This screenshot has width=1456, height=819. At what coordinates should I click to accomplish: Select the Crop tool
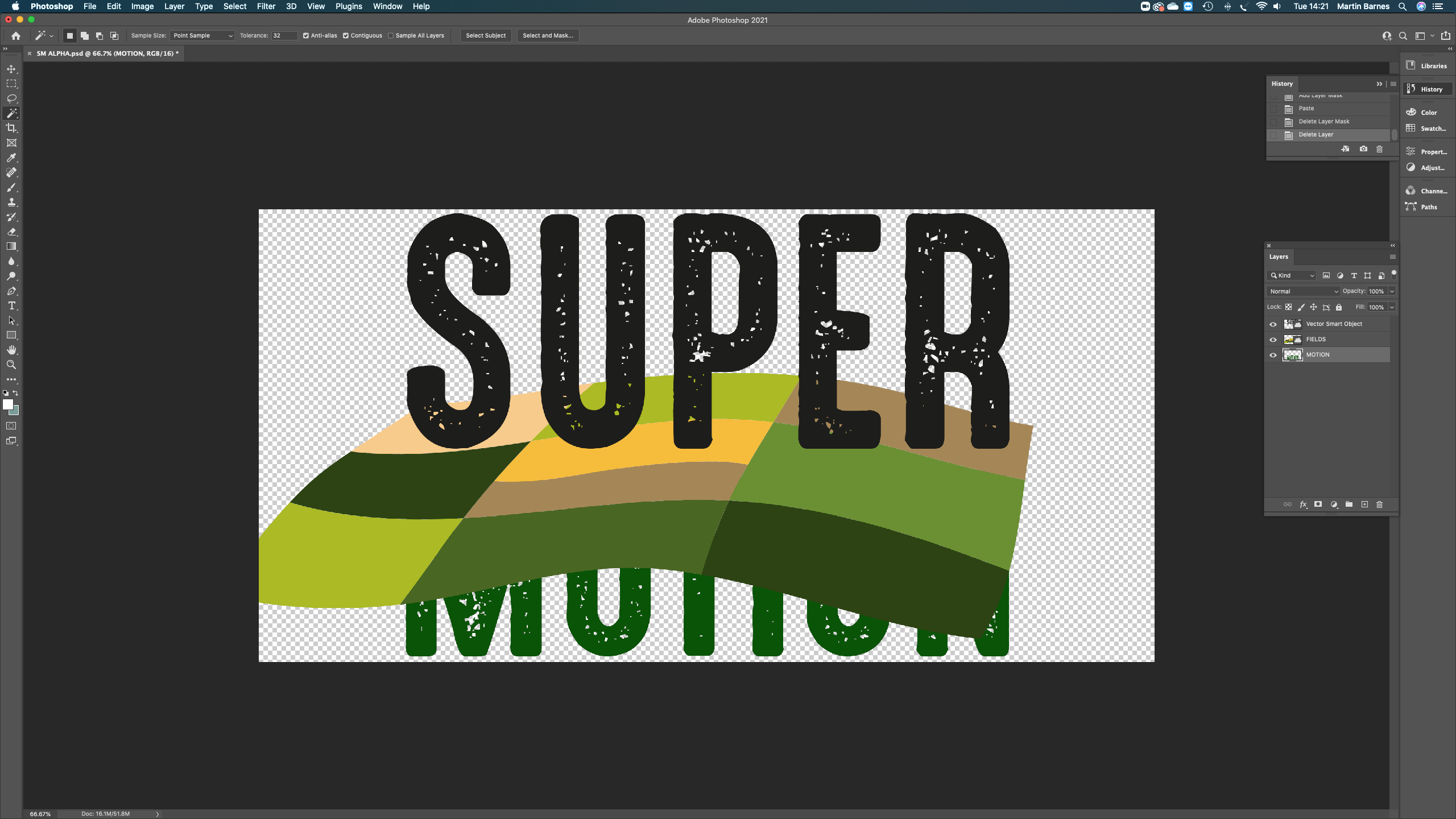click(x=11, y=128)
